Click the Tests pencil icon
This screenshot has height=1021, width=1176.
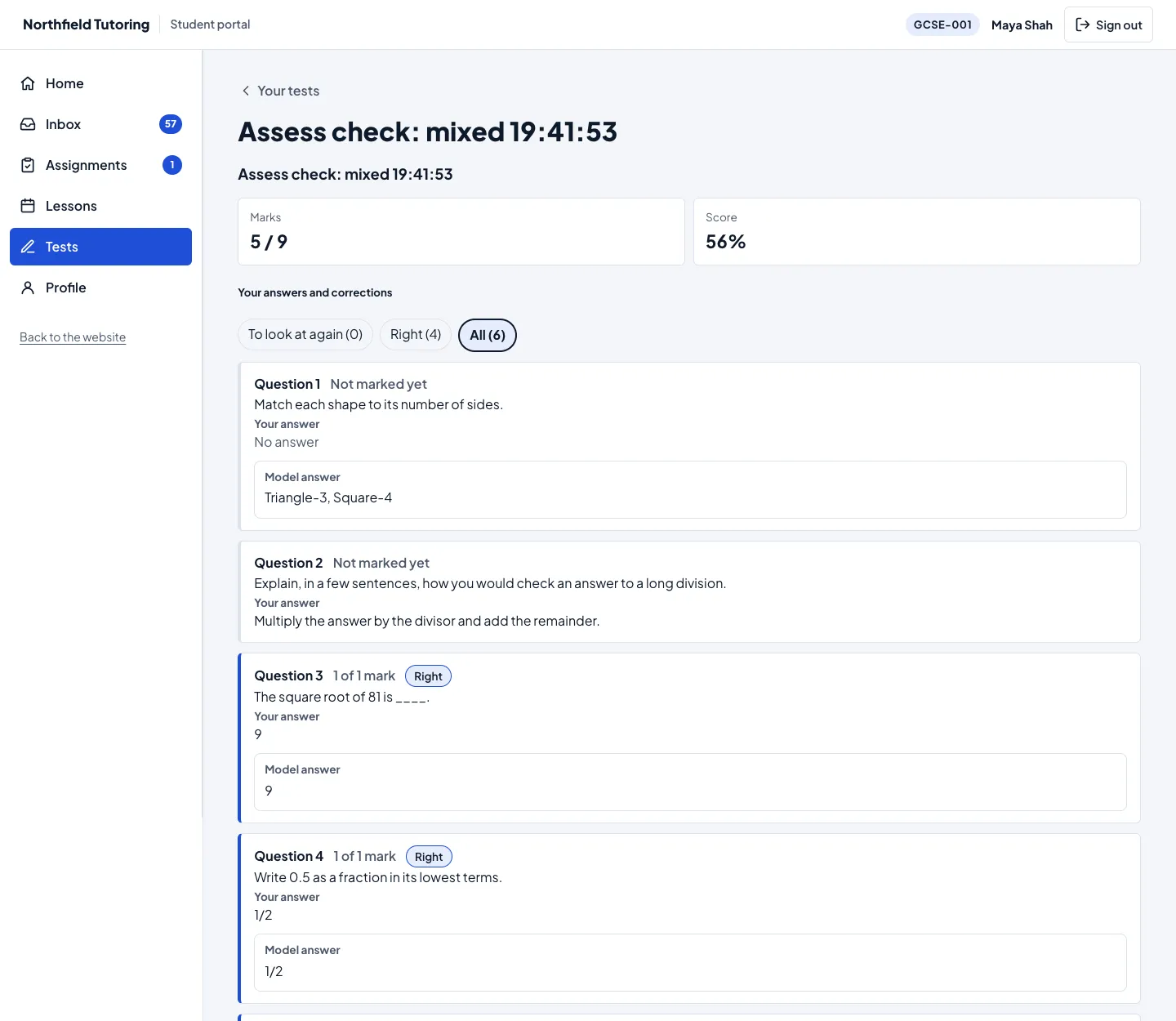(28, 247)
